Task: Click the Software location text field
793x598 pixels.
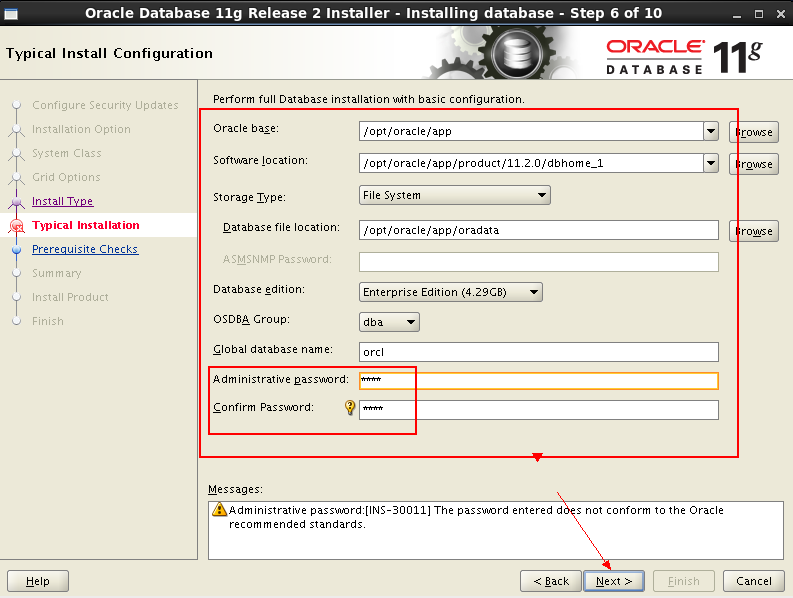Action: (x=531, y=163)
